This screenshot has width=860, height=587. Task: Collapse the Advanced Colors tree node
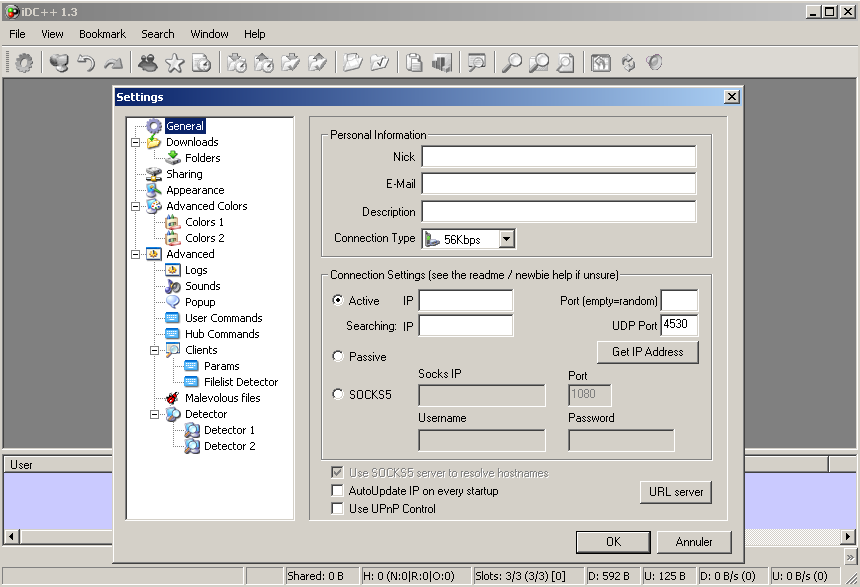(x=135, y=206)
